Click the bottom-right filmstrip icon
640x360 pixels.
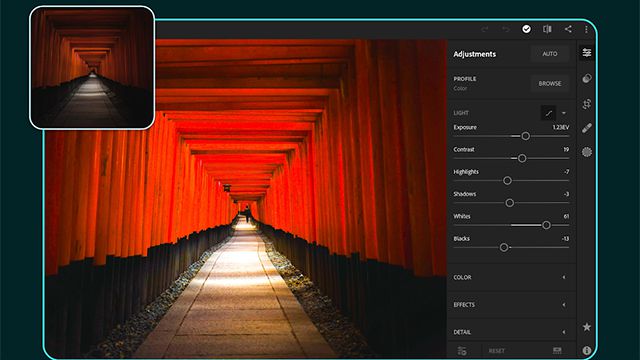tap(557, 351)
